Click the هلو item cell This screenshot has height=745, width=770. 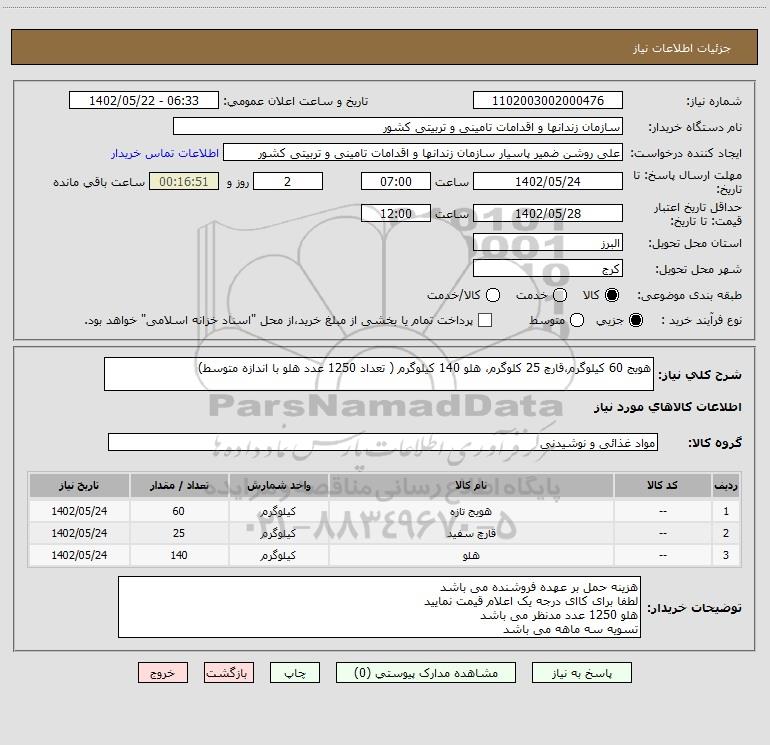point(471,555)
